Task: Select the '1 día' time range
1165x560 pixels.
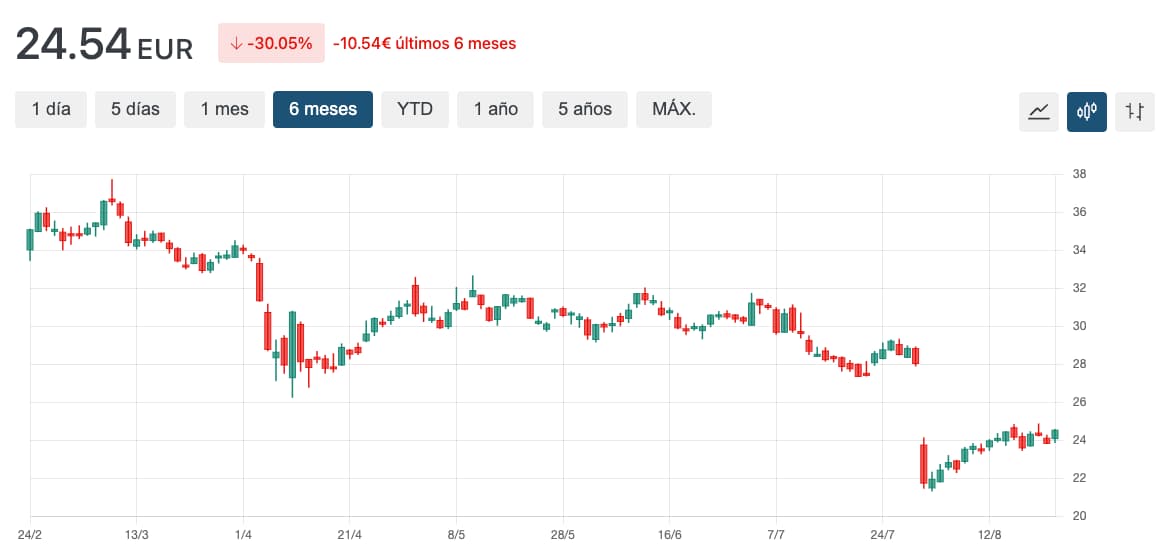Action: click(51, 109)
